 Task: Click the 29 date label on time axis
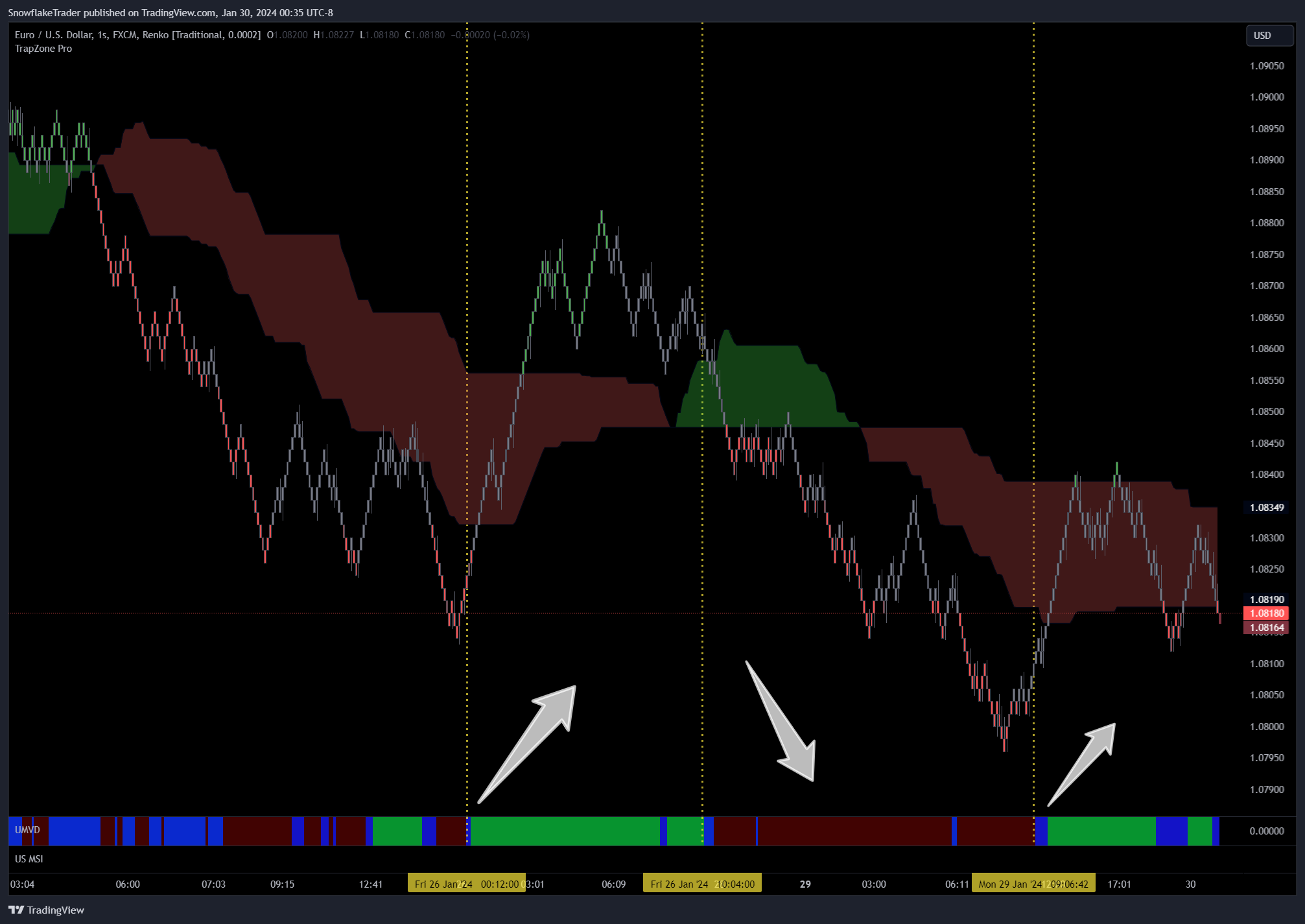pos(805,884)
